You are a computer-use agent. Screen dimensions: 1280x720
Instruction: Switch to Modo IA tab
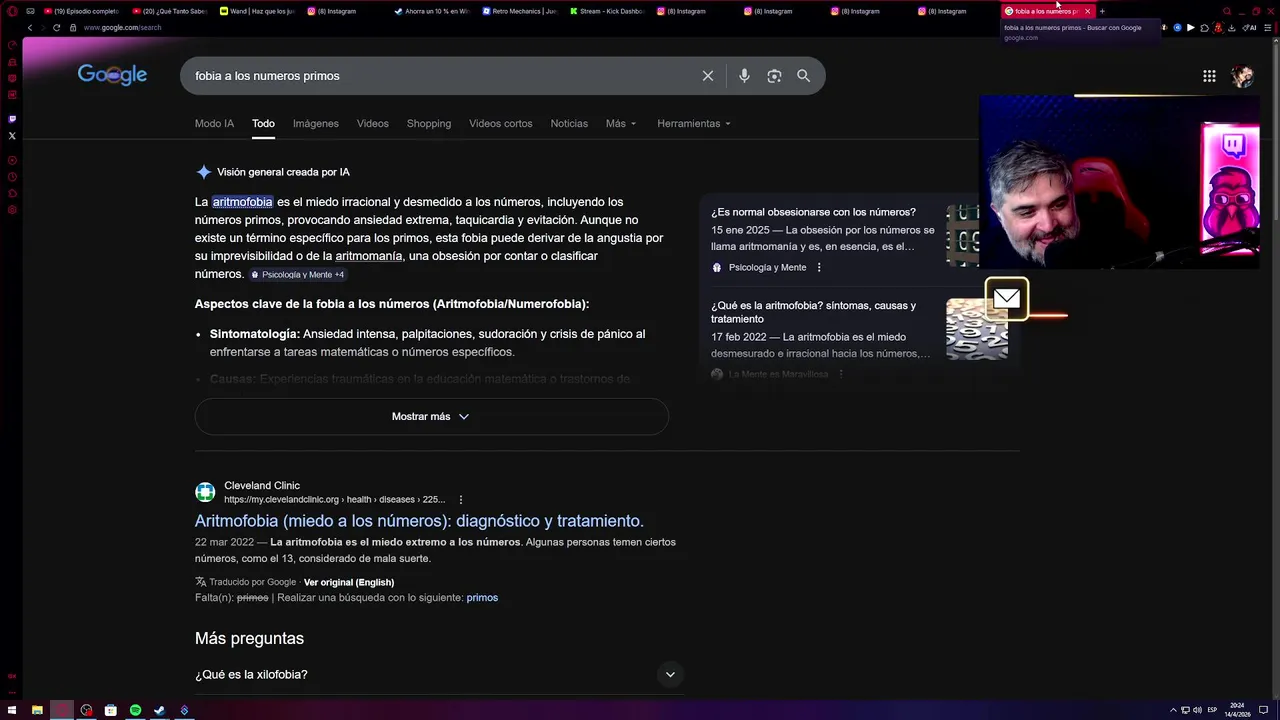point(214,123)
